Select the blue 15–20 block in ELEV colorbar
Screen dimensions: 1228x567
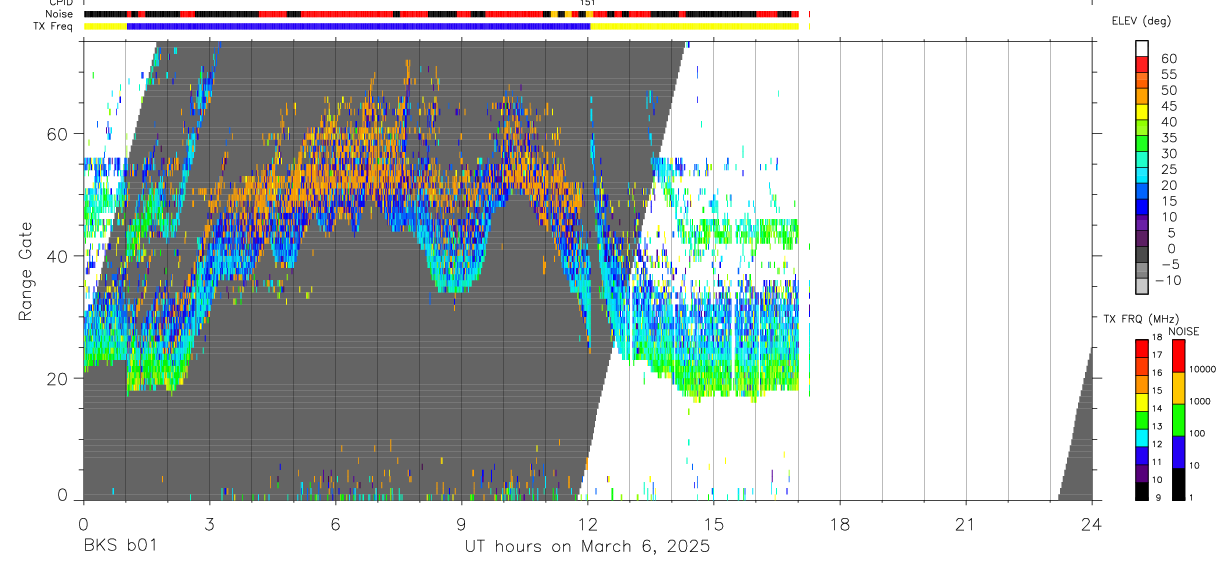[x=1142, y=193]
